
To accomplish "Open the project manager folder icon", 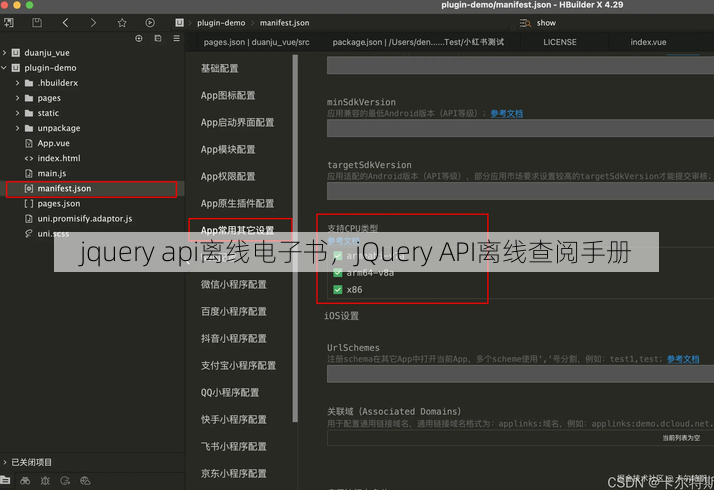I will [5, 480].
